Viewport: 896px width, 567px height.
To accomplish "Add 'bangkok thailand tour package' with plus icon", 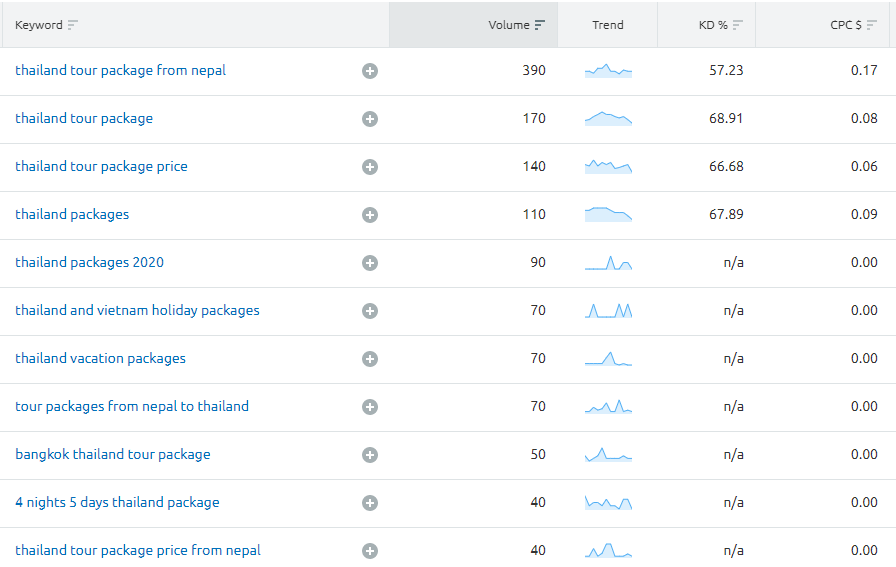I will point(370,455).
